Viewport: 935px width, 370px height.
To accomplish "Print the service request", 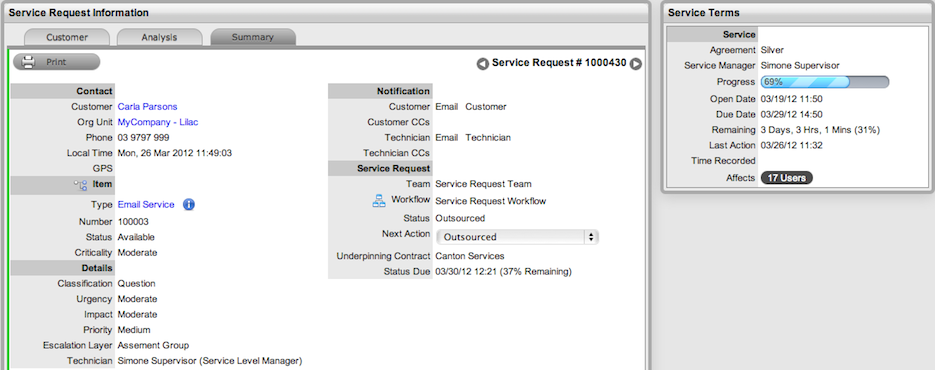I will [x=57, y=62].
